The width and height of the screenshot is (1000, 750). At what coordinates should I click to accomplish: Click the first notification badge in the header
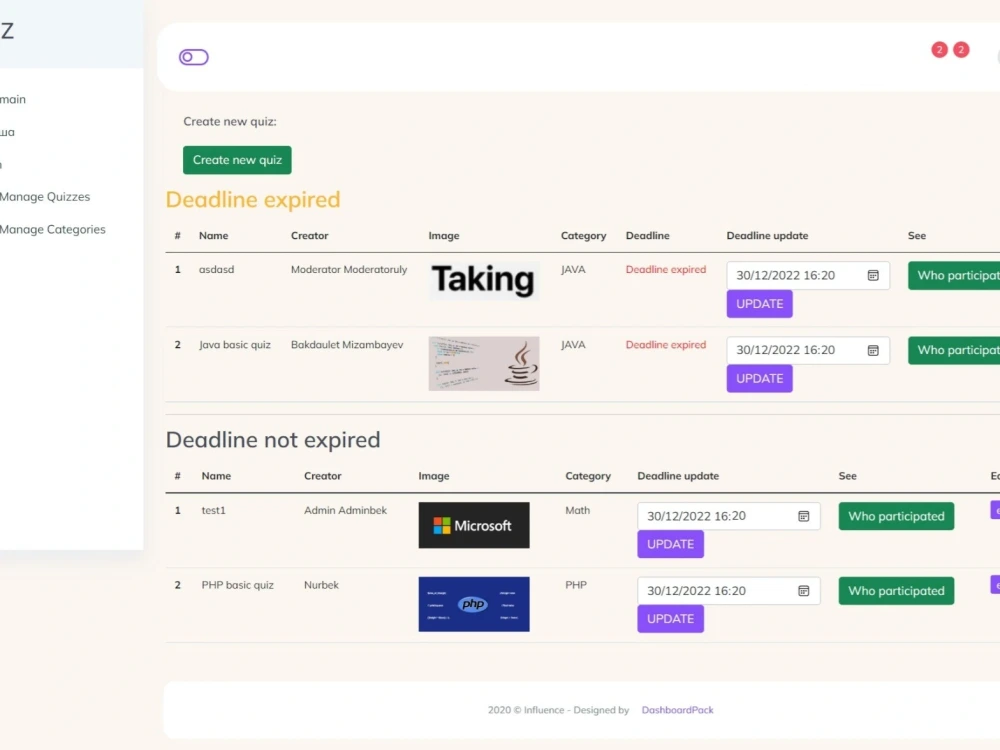[939, 49]
